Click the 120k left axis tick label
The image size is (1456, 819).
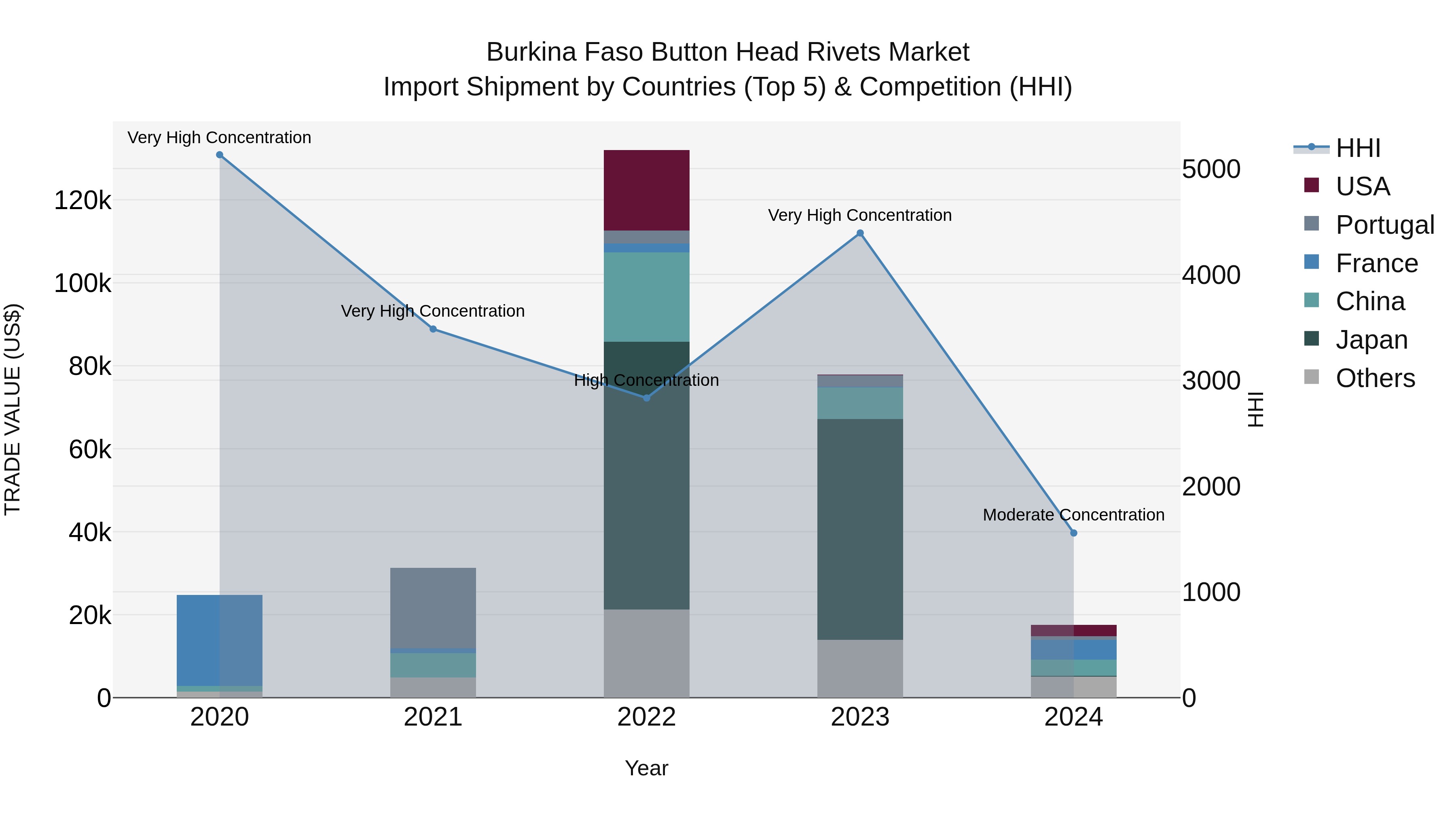[x=83, y=201]
